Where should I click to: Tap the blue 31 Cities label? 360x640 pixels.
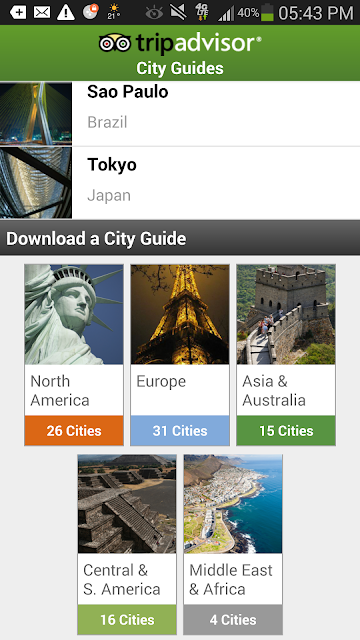point(180,431)
